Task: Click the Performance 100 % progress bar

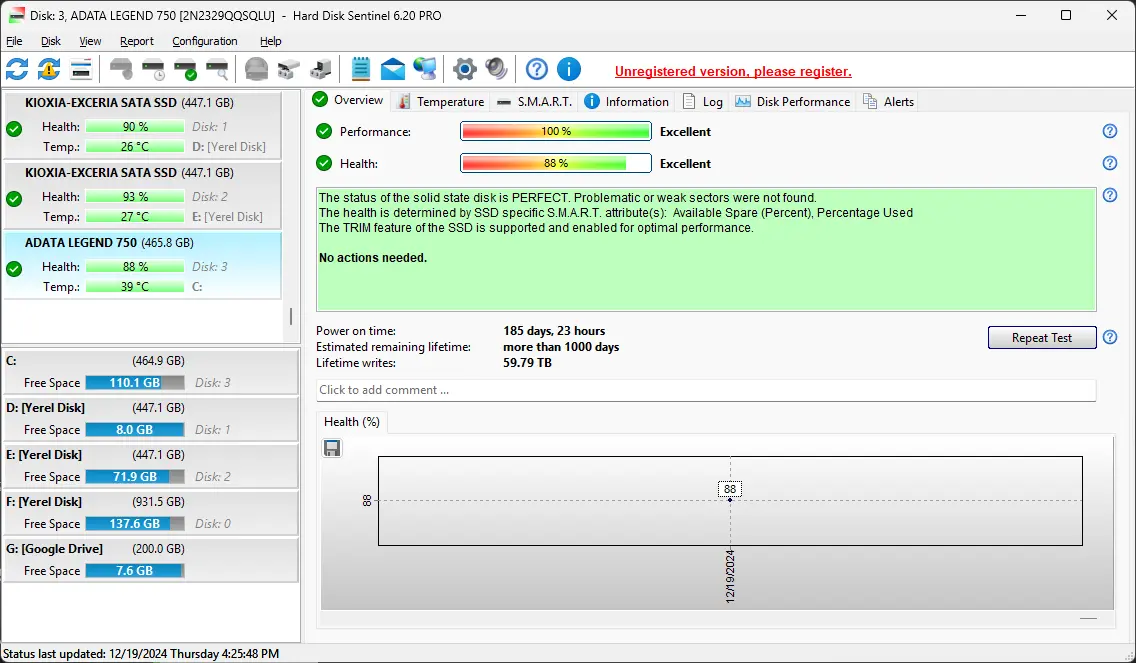Action: [x=556, y=131]
